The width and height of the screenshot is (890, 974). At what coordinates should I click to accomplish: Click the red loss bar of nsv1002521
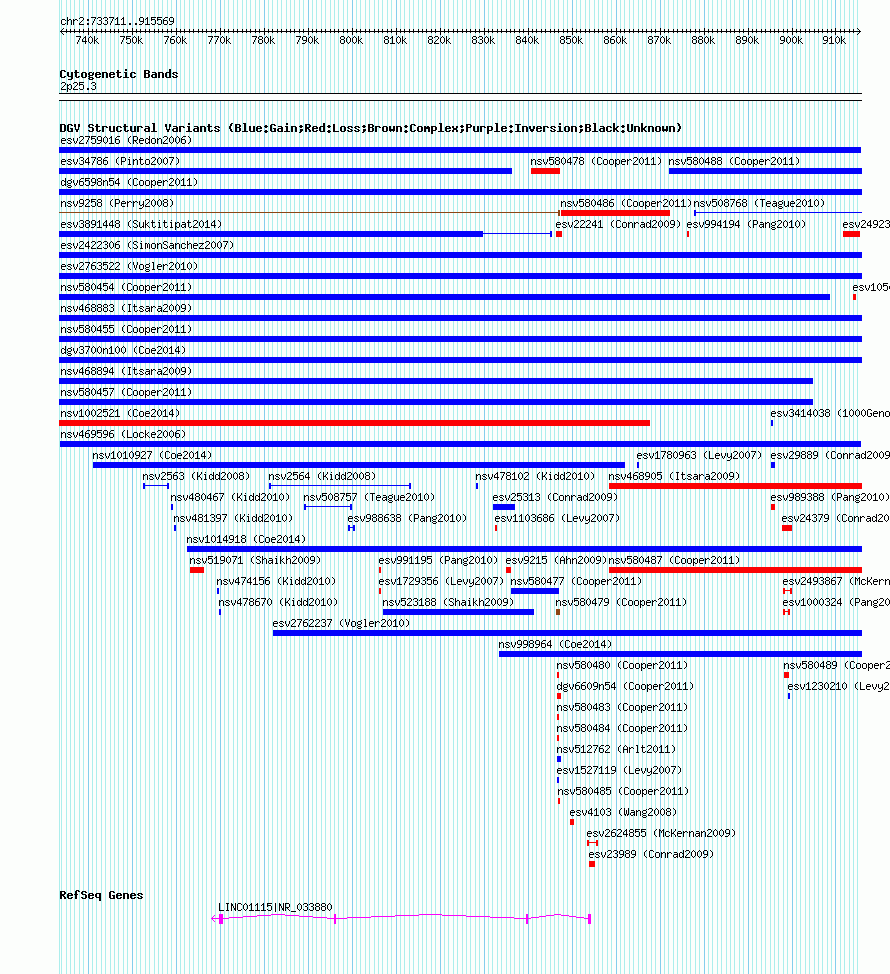pos(354,423)
